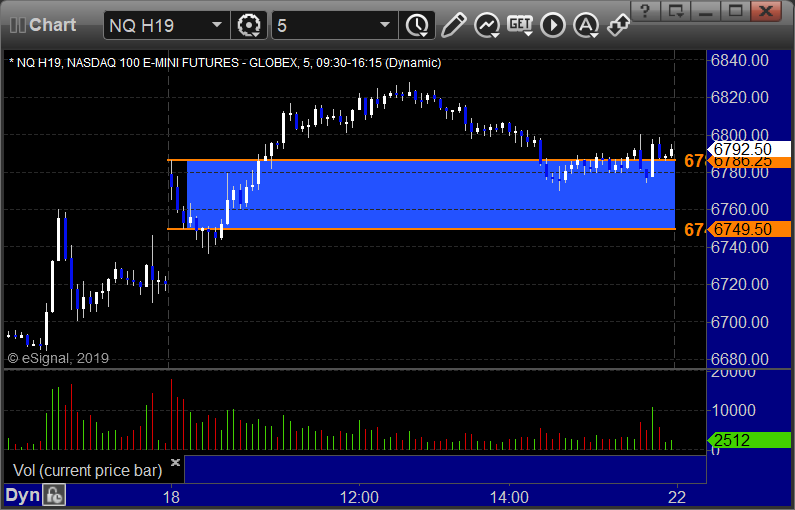Open chart settings gear icon

pos(249,25)
